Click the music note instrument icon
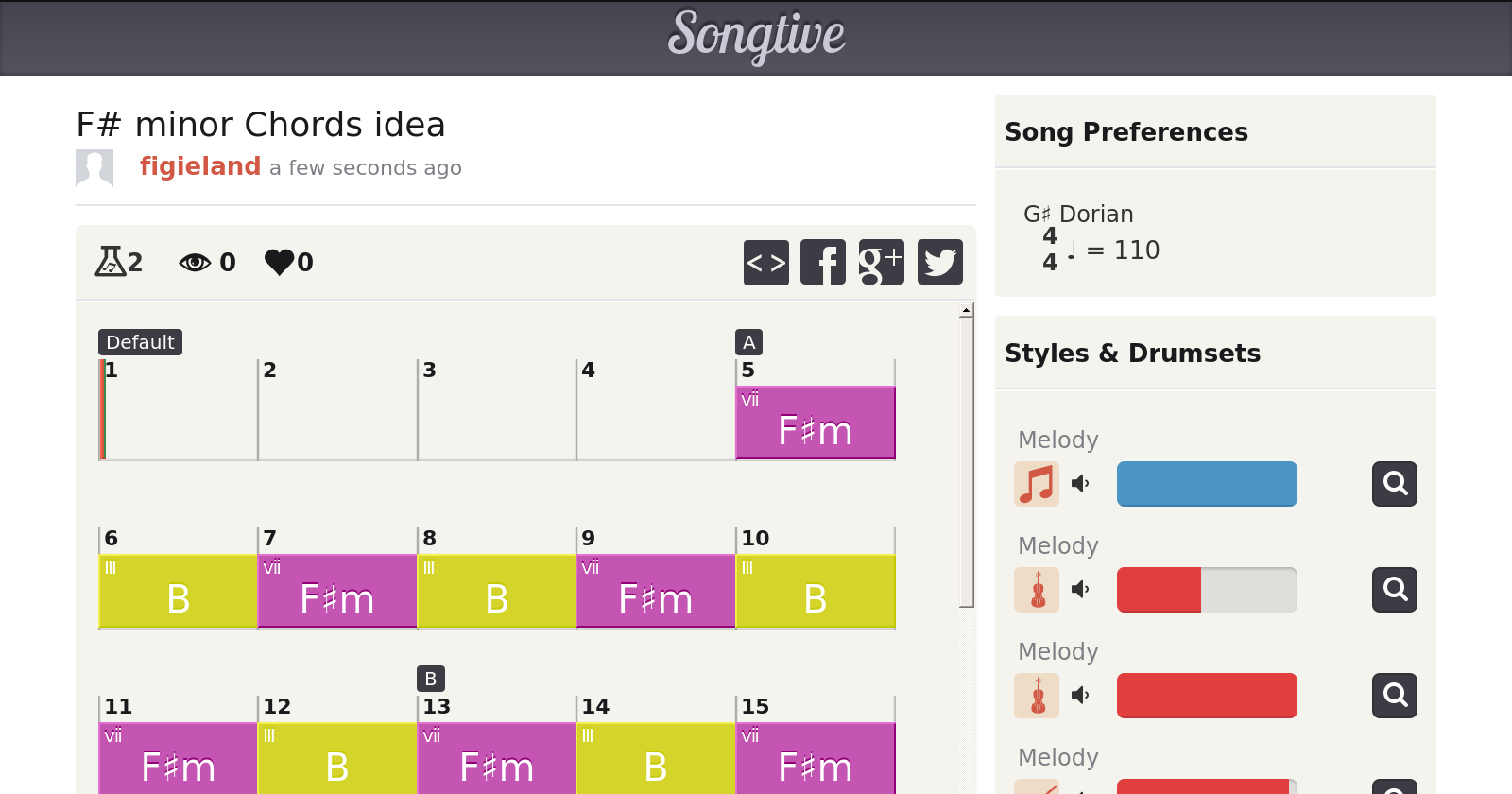Image resolution: width=1512 pixels, height=794 pixels. tap(1037, 484)
